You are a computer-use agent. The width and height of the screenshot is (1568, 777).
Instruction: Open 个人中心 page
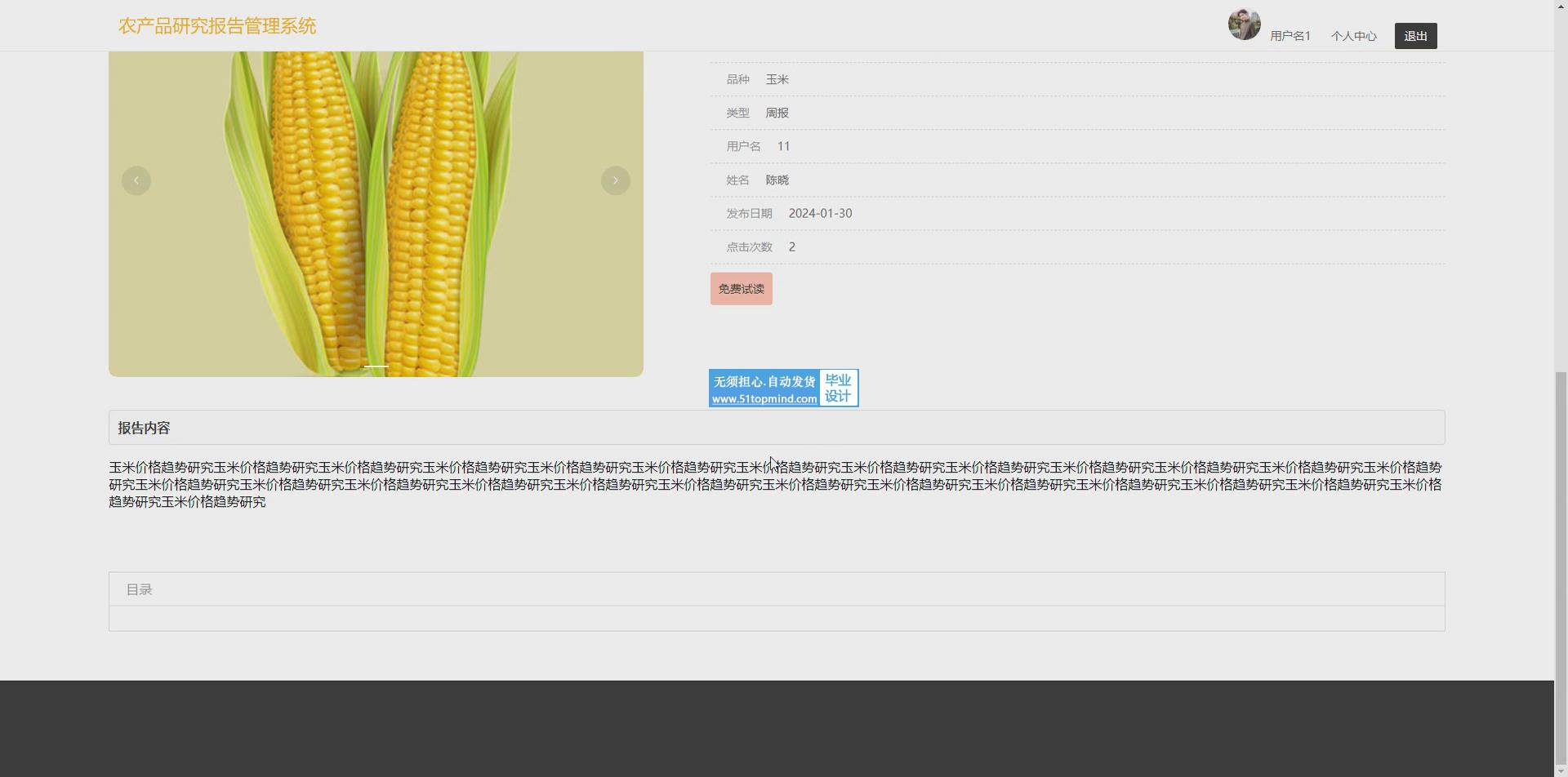1354,36
